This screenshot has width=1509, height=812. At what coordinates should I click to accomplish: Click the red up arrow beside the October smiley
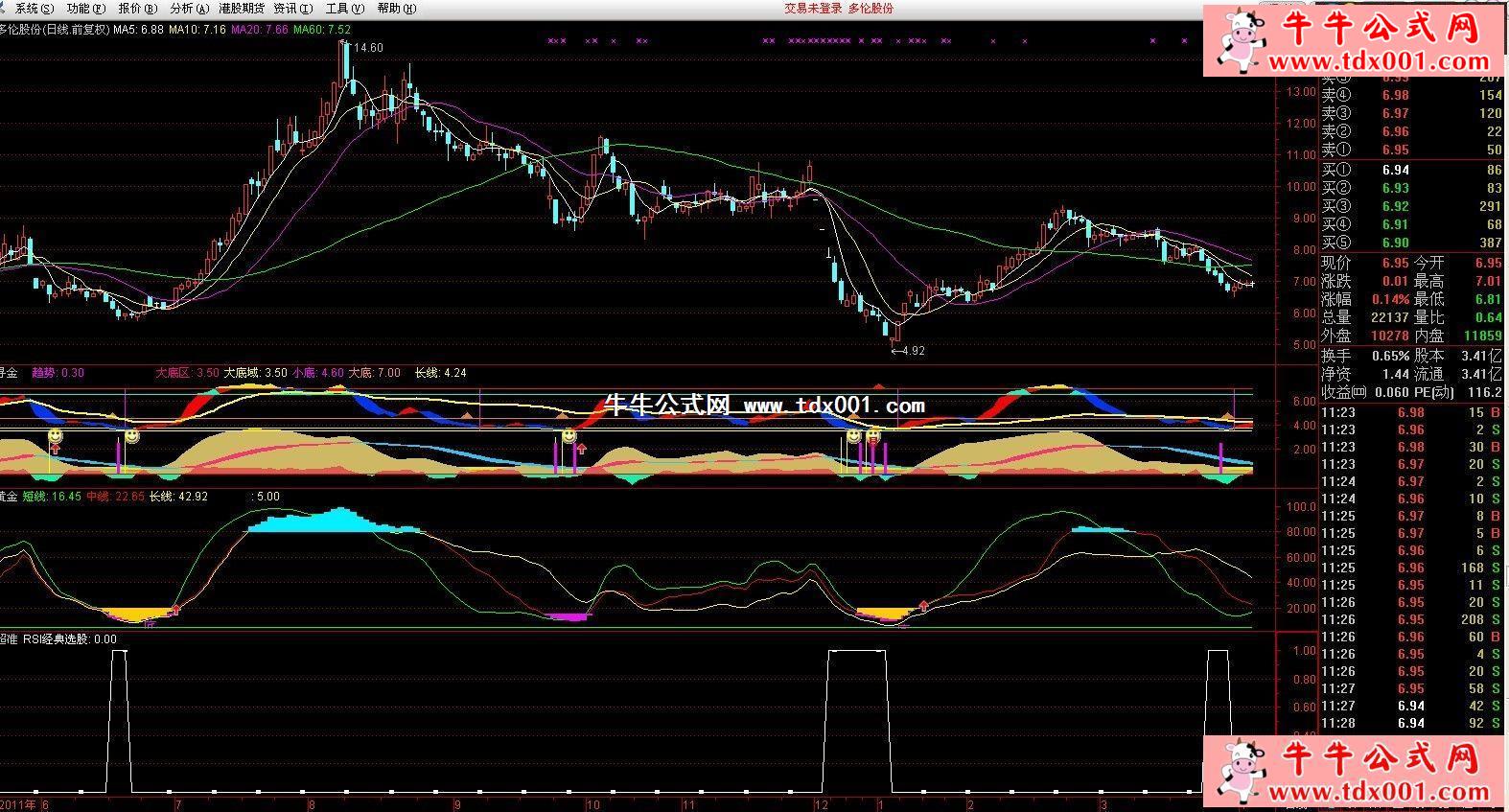point(581,449)
